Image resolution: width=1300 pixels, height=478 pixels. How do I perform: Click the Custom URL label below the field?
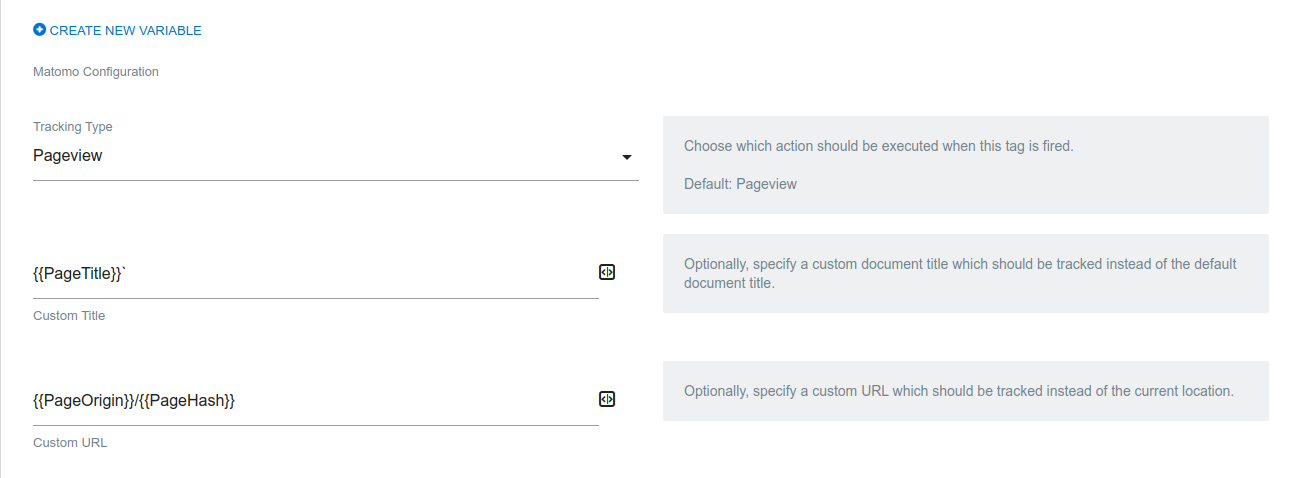pyautogui.click(x=70, y=442)
